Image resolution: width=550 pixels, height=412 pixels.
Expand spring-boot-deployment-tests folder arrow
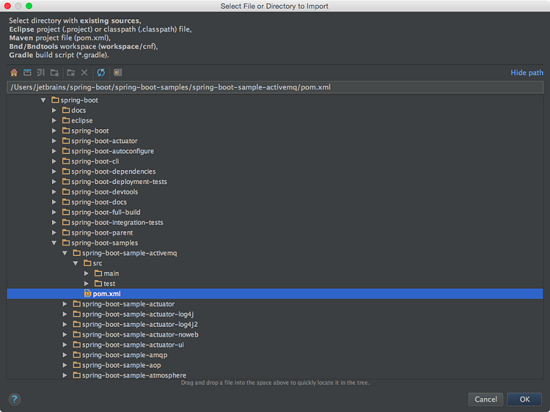point(54,182)
